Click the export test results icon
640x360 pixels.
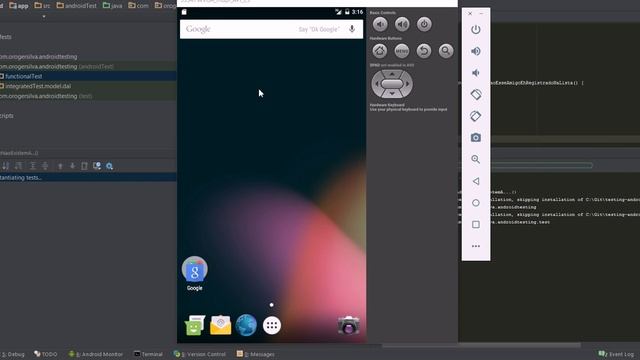[84, 166]
